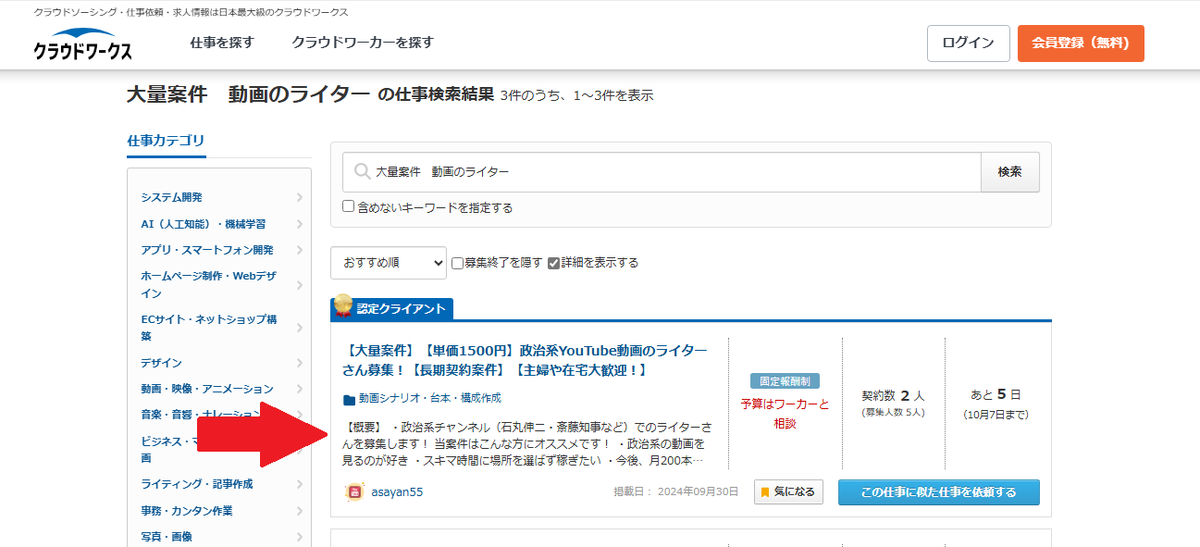Screen dimensions: 1200x547
Task: Click the chevron beside システム開発
Action: click(x=300, y=197)
